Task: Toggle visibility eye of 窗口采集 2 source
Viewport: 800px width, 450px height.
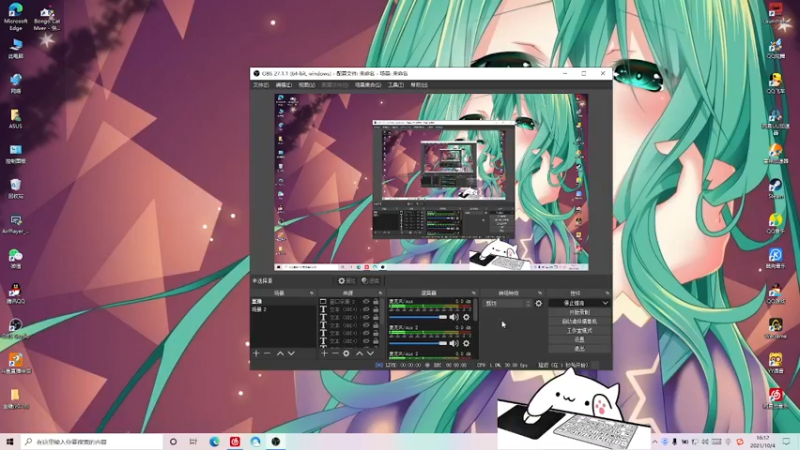Action: 366,302
